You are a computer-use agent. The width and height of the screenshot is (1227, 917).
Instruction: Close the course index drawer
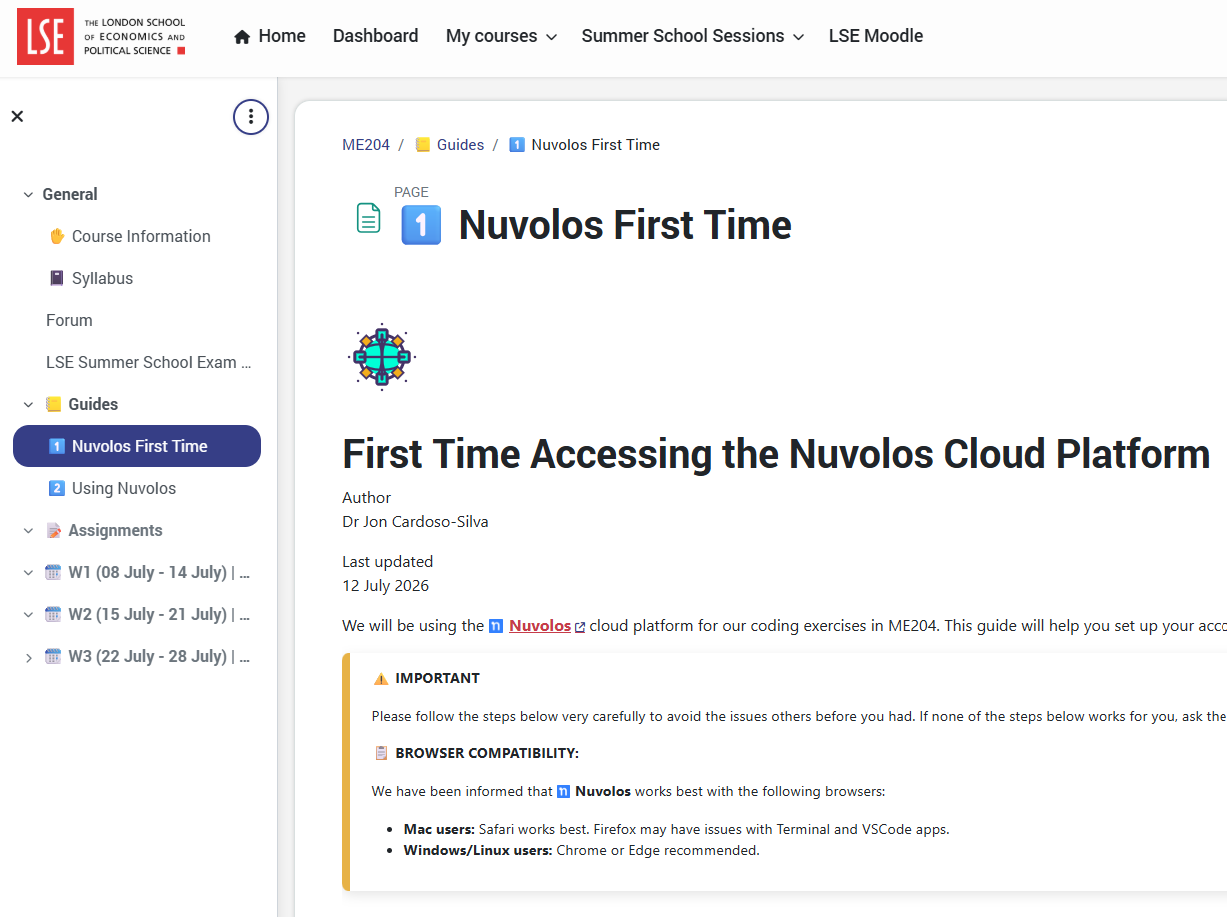coord(17,116)
